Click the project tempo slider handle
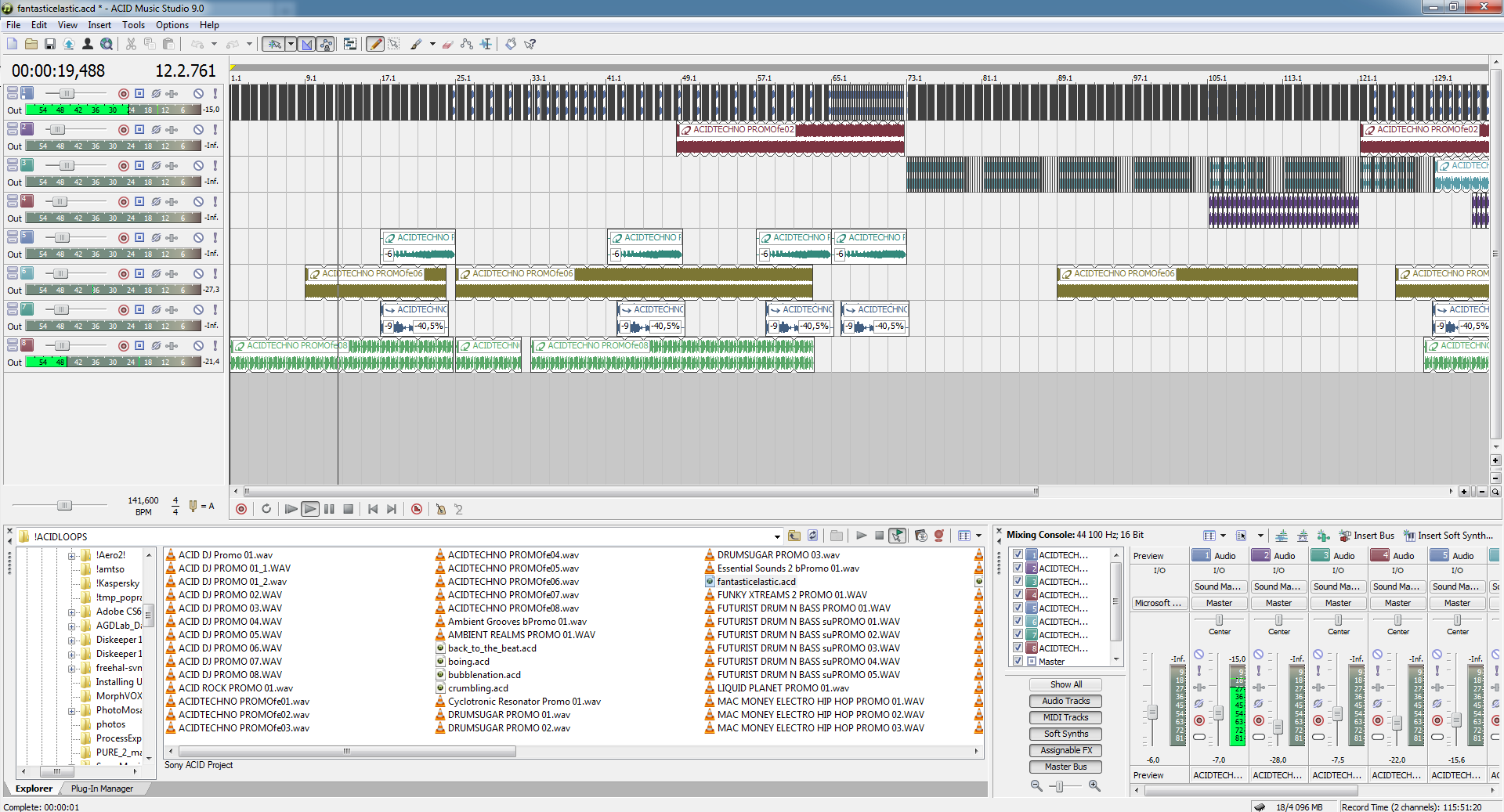Viewport: 1504px width, 812px height. [64, 506]
